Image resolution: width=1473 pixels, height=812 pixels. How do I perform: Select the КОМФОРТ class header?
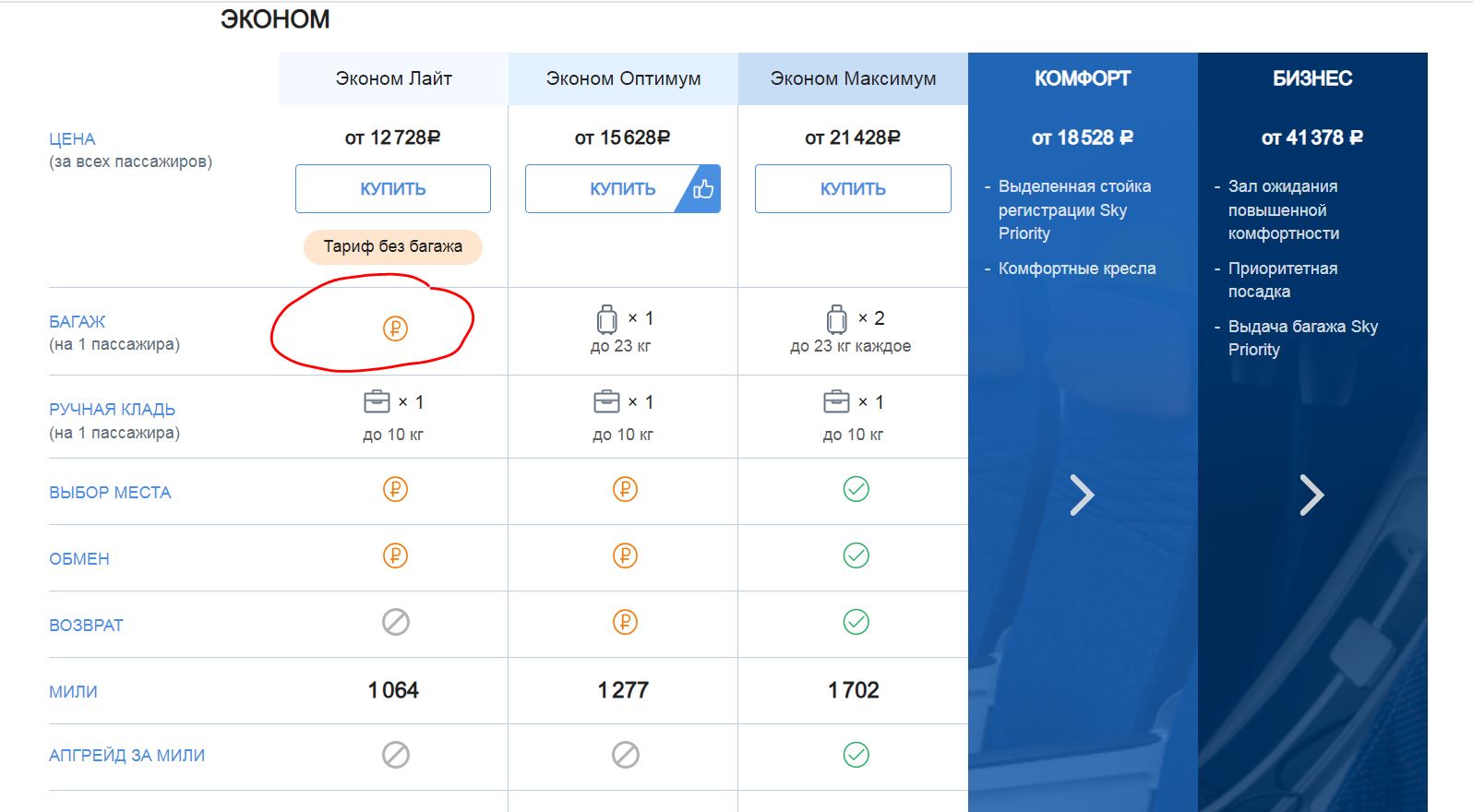point(1083,78)
